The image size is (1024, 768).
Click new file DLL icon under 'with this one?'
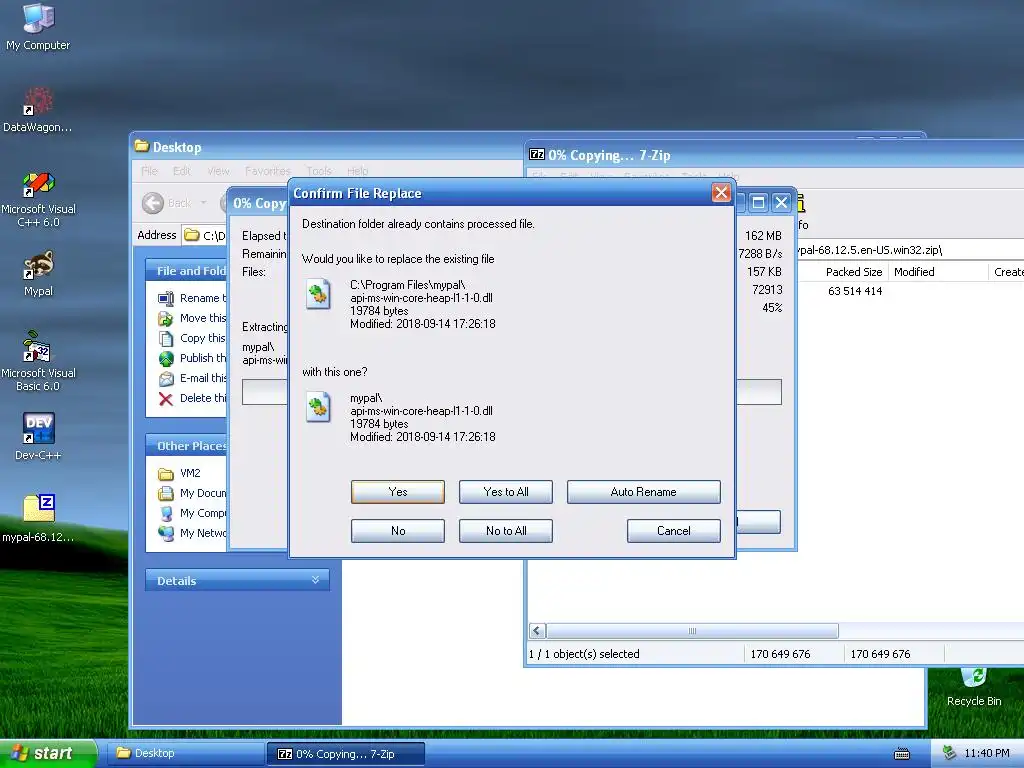click(x=318, y=407)
